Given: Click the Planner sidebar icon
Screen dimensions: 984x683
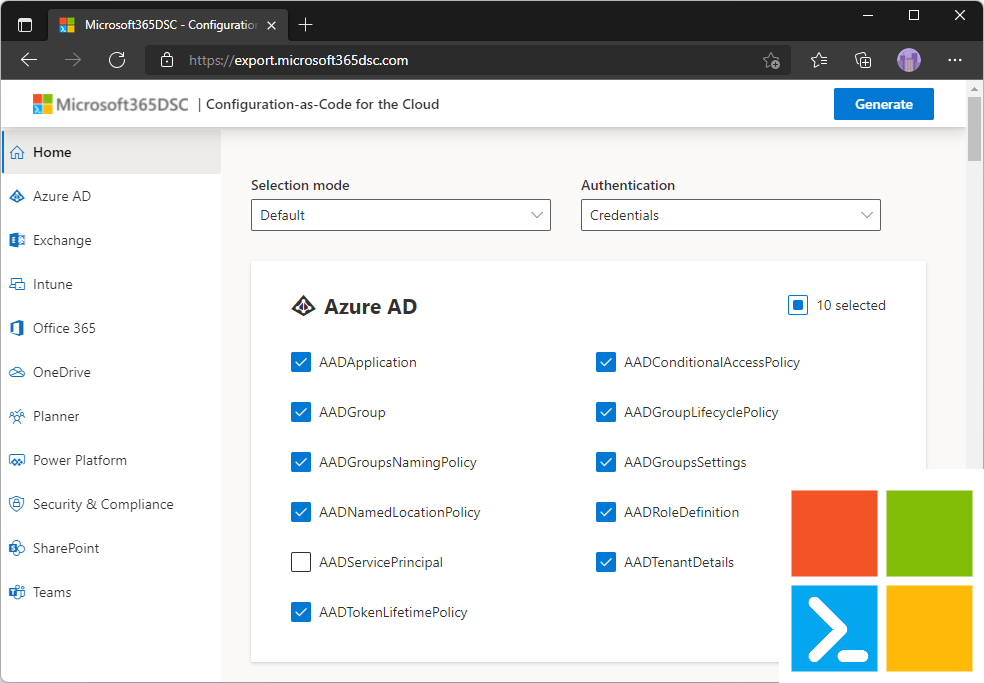Looking at the screenshot, I should (17, 416).
